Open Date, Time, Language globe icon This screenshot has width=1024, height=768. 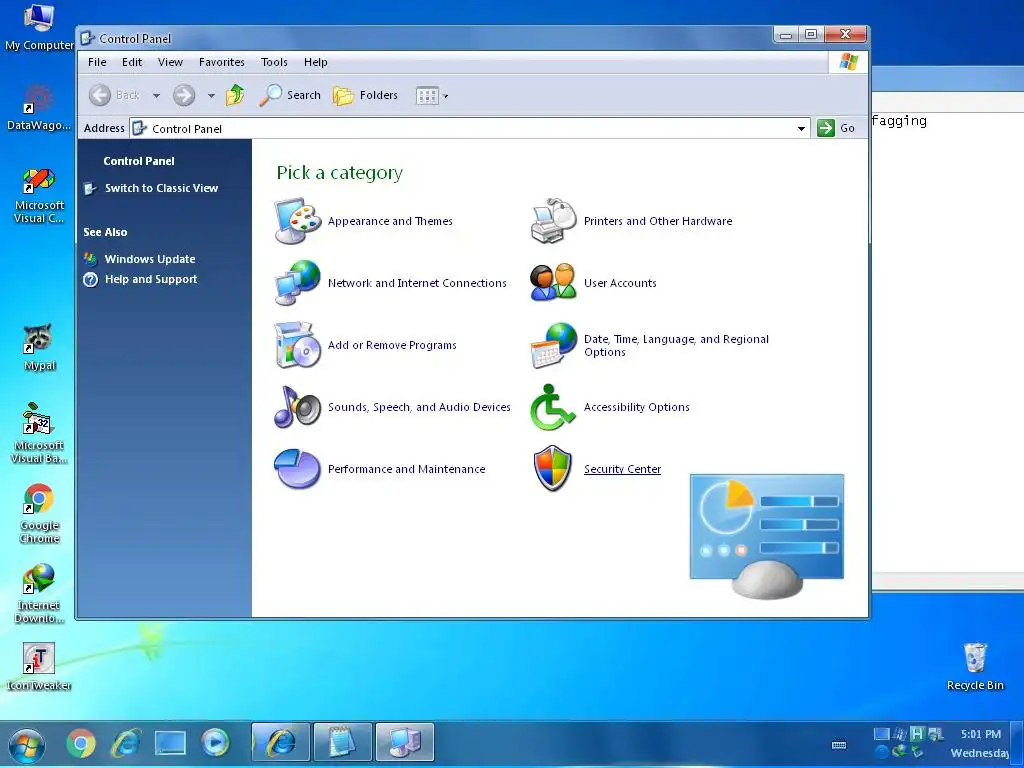554,345
